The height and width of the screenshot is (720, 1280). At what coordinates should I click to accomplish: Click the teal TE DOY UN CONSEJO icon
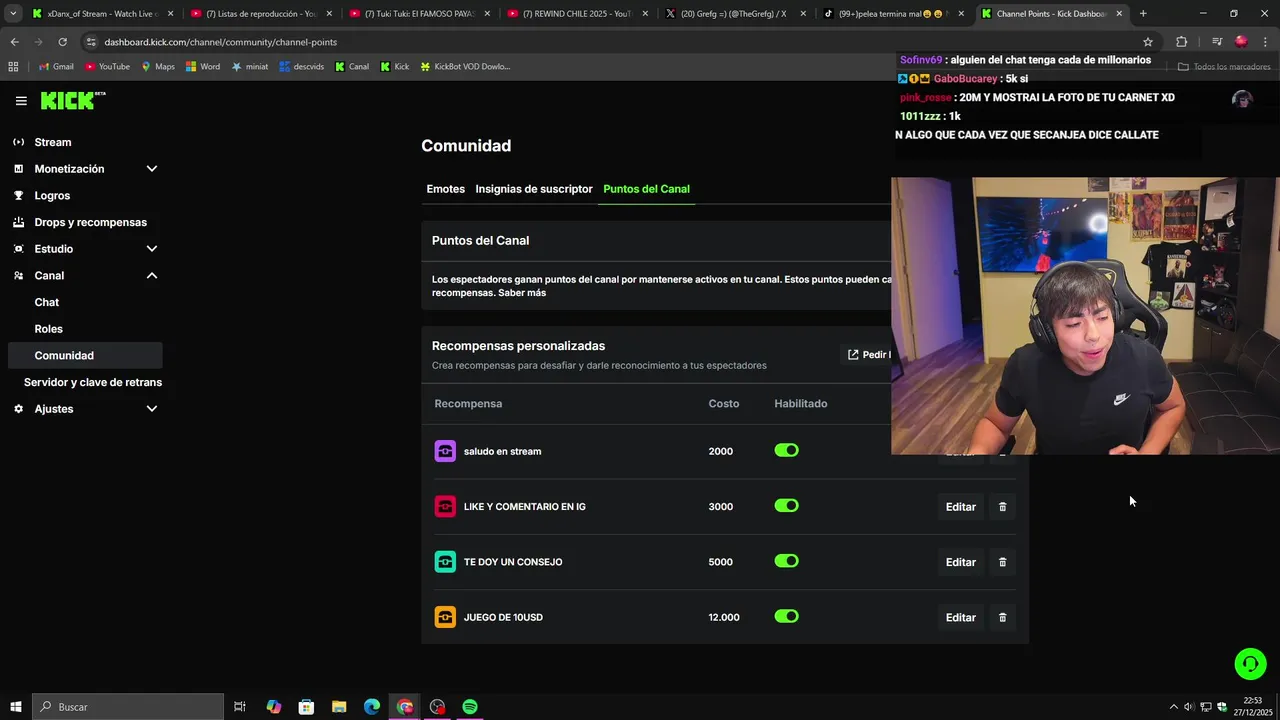[445, 561]
